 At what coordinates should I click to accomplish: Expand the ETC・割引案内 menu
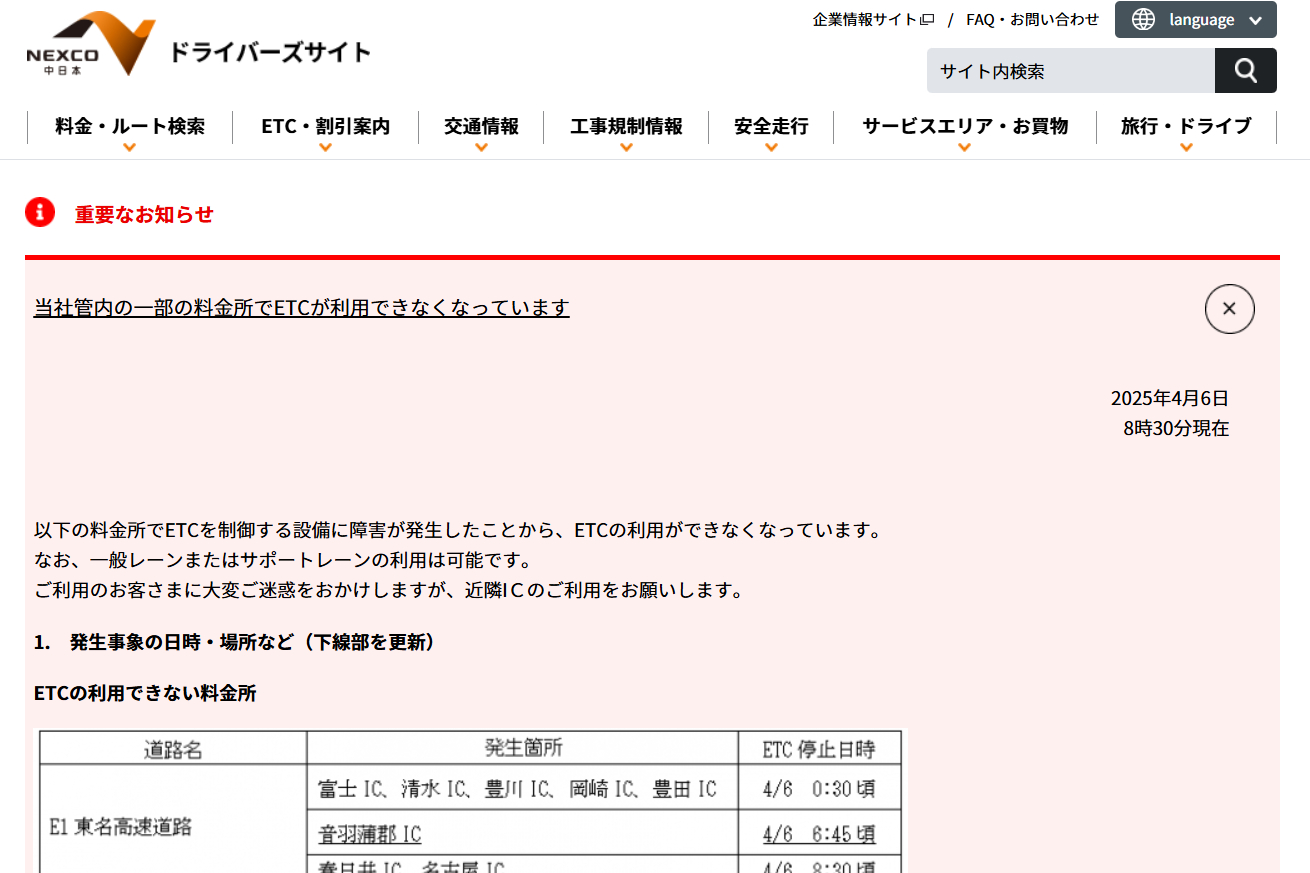[x=325, y=127]
